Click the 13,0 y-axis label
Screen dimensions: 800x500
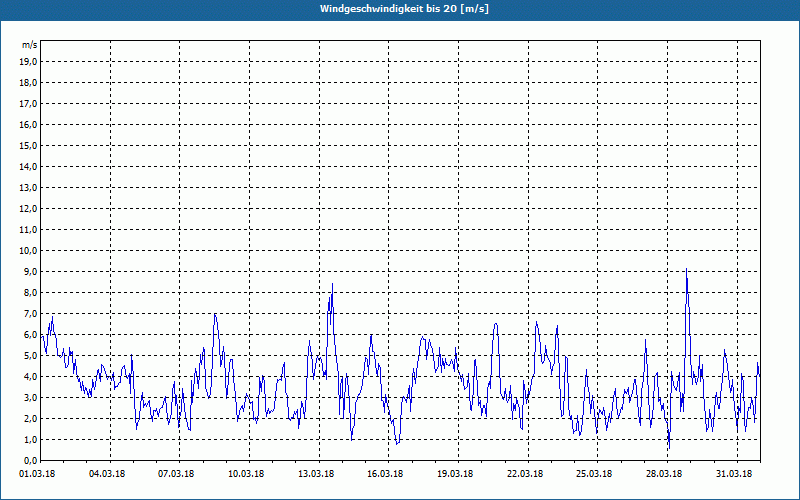pyautogui.click(x=28, y=187)
